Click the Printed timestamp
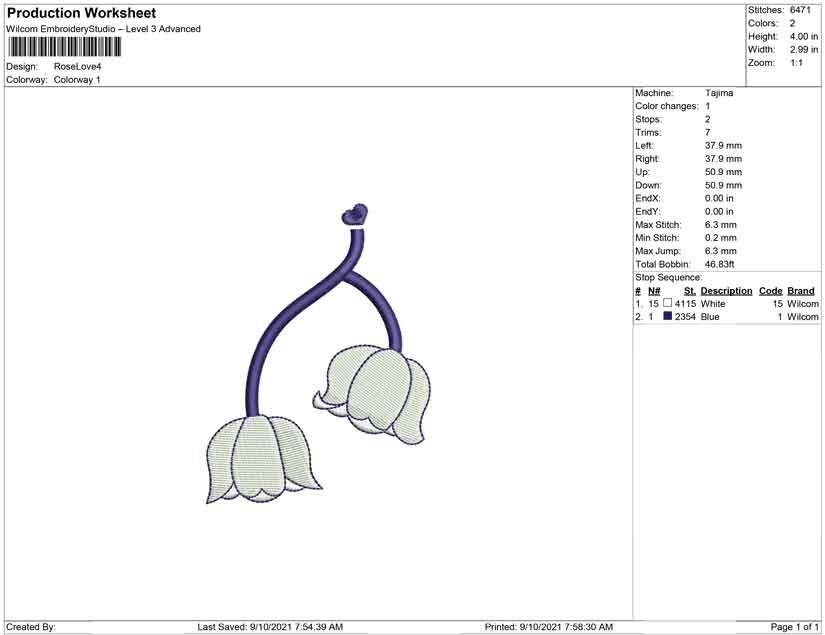This screenshot has height=635, width=825. [549, 627]
